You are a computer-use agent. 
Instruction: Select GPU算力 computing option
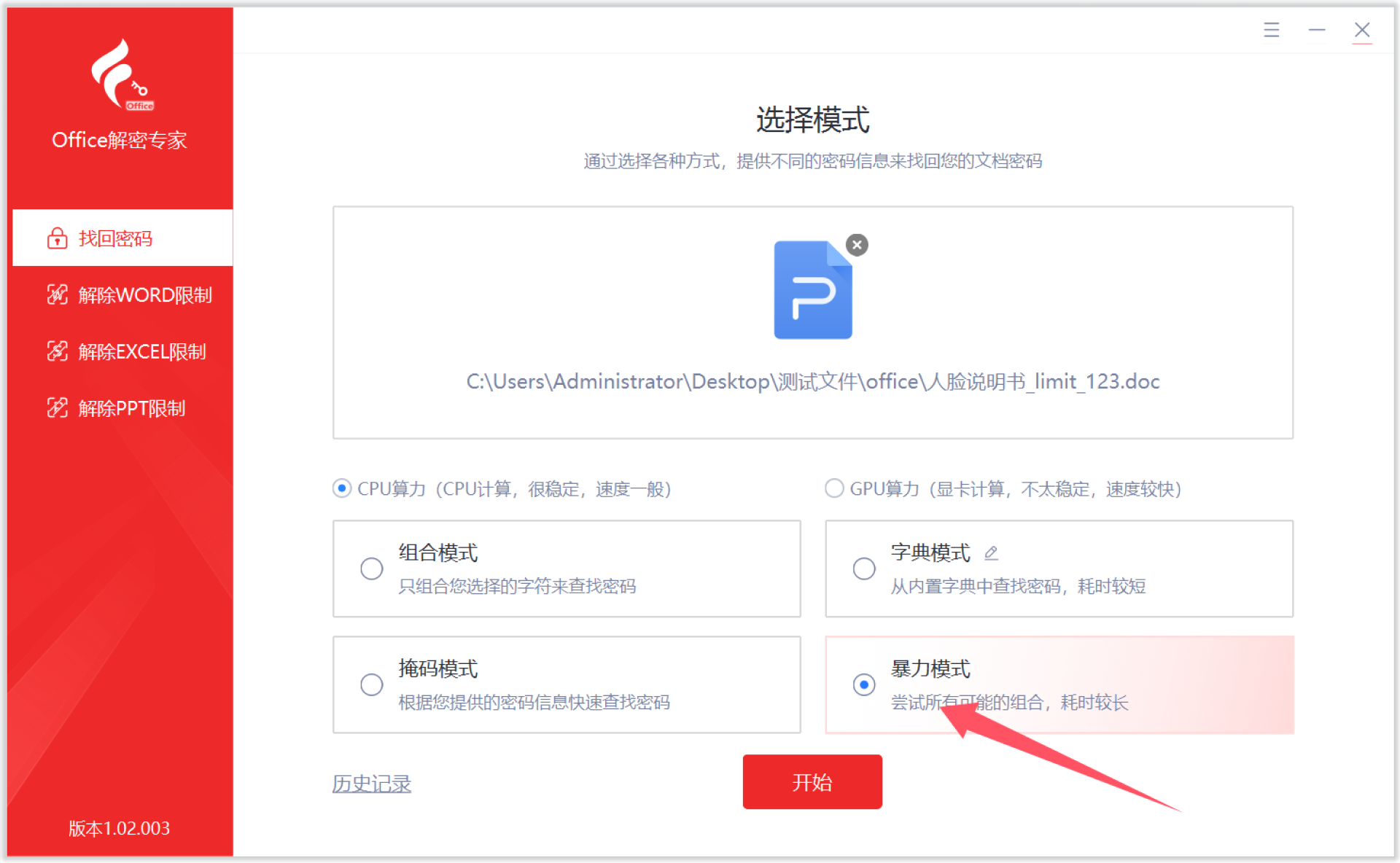tap(833, 488)
